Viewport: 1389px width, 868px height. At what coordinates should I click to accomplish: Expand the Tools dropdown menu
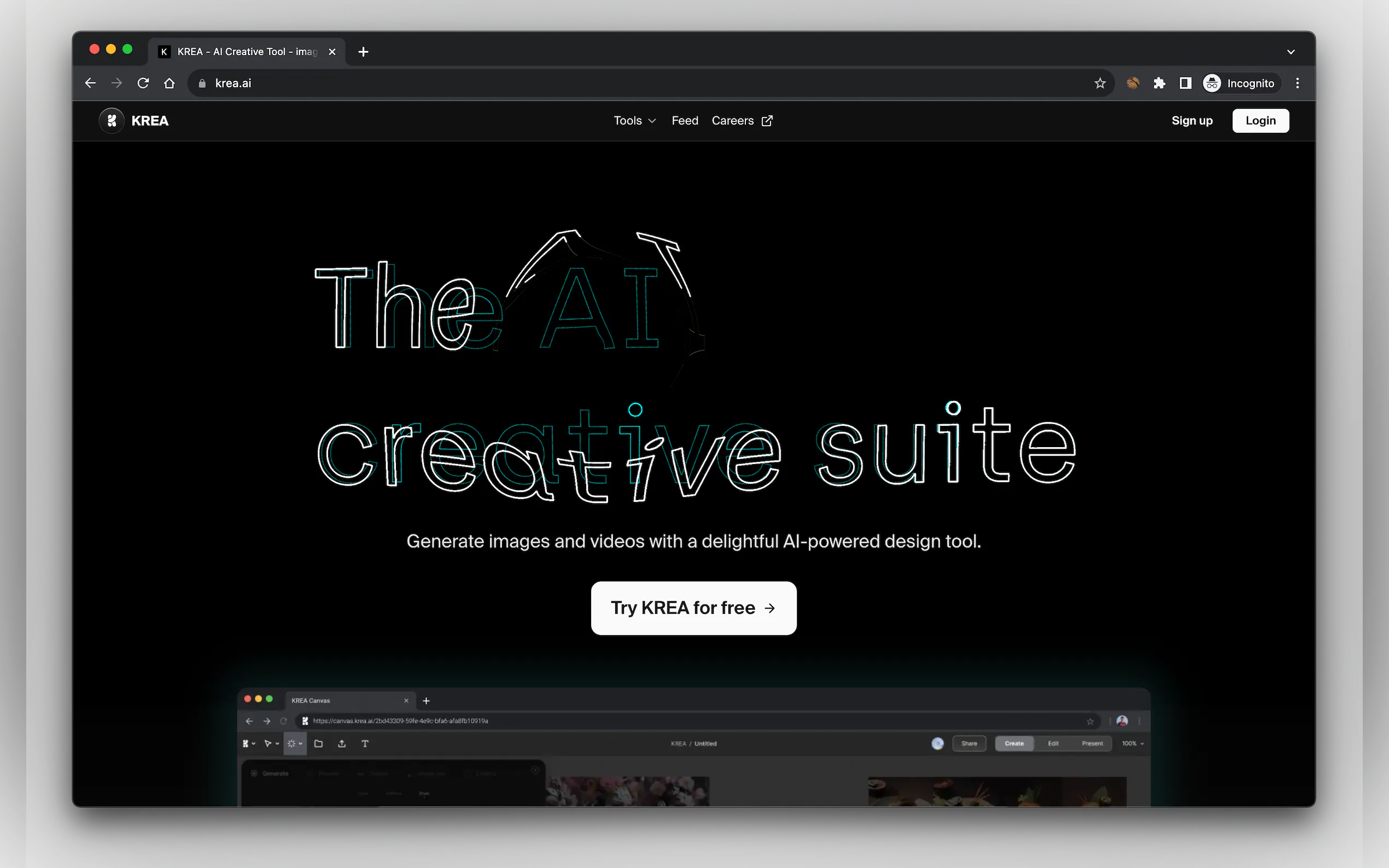(634, 121)
